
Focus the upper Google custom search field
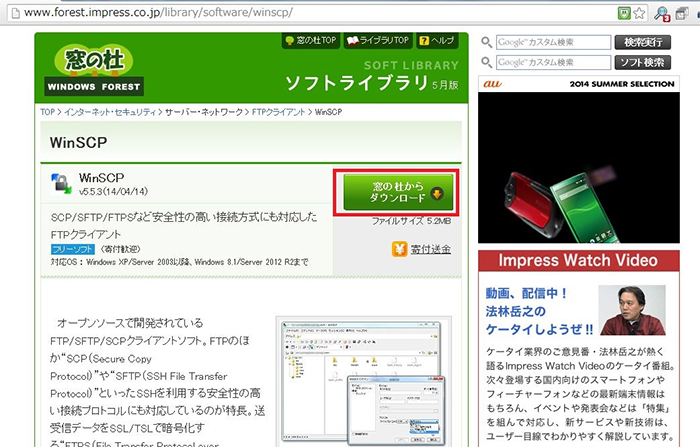point(553,42)
